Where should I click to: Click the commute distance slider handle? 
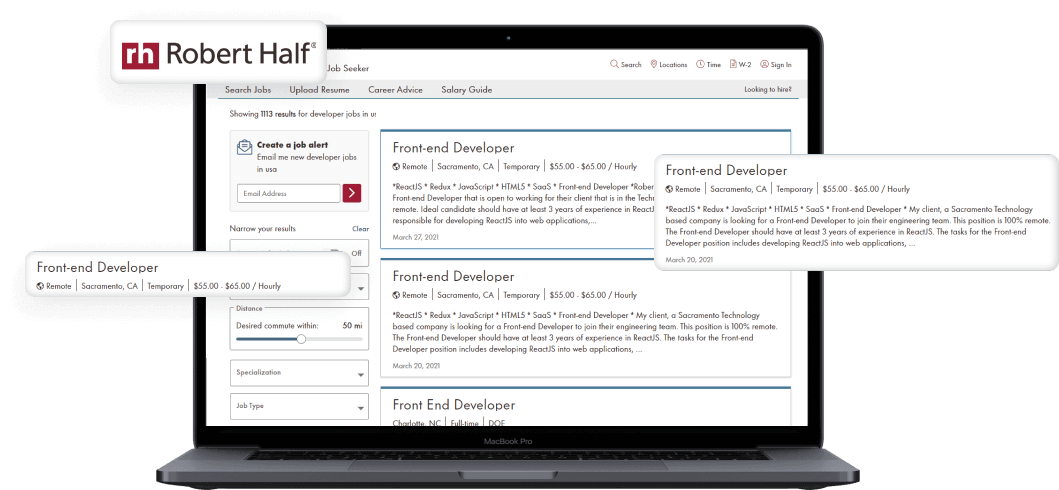(301, 339)
